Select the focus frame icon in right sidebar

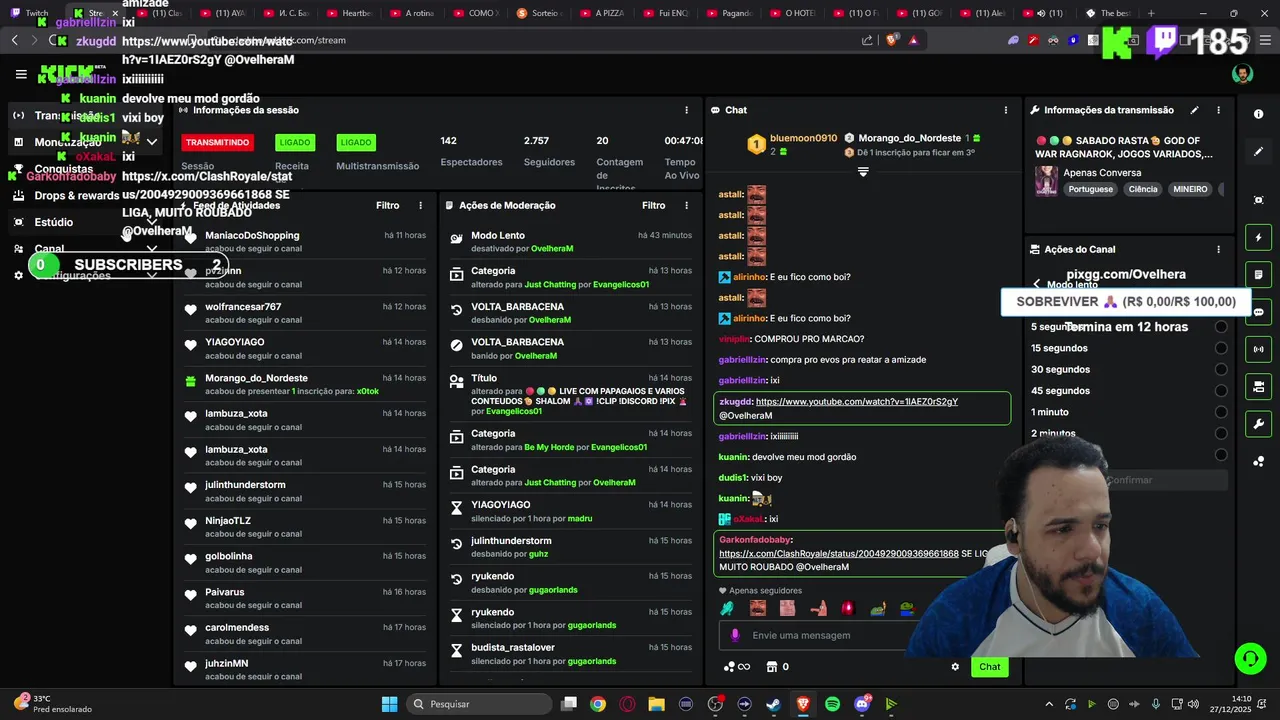point(1259,200)
